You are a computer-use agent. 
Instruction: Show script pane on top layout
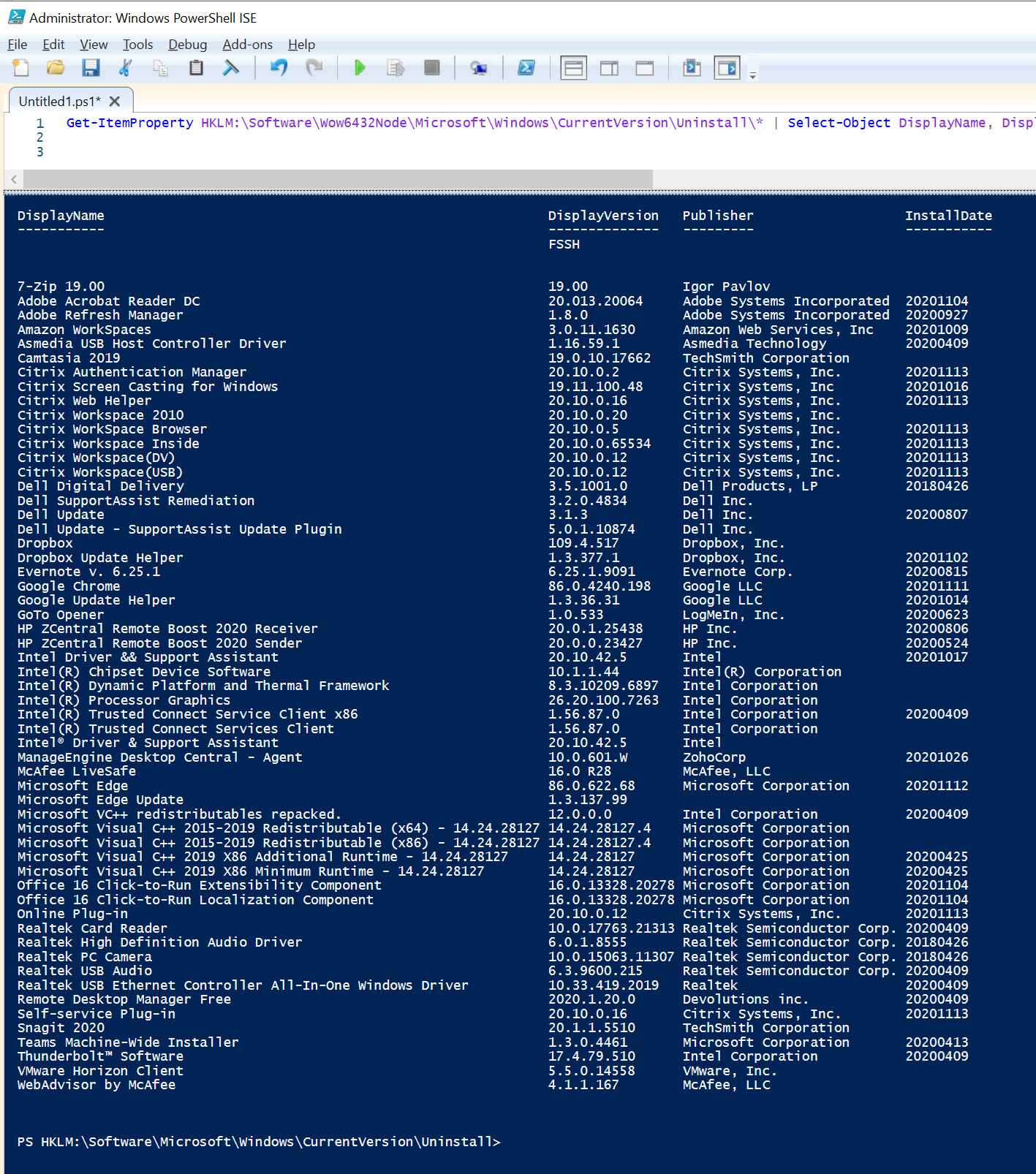coord(574,68)
